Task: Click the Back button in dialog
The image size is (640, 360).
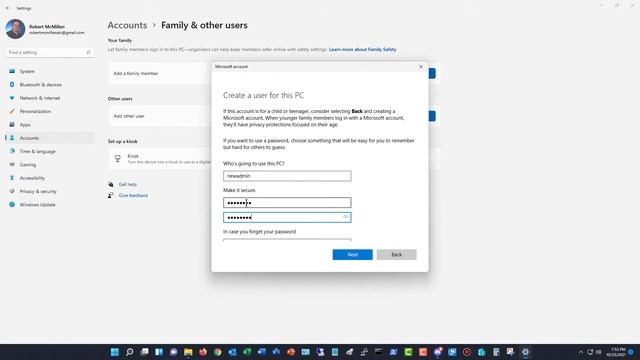Action: click(x=396, y=255)
